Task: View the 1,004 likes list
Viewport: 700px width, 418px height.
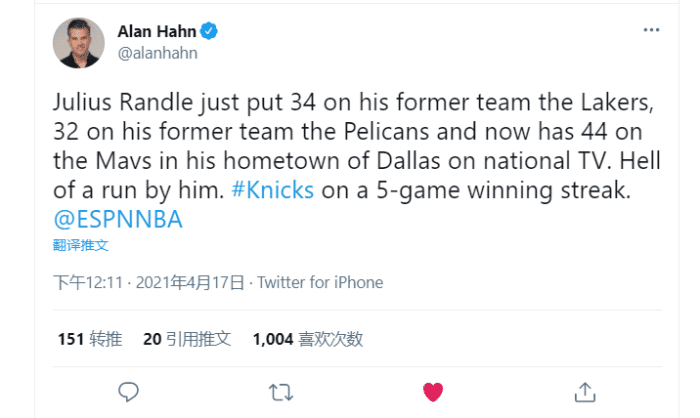Action: pyautogui.click(x=307, y=339)
